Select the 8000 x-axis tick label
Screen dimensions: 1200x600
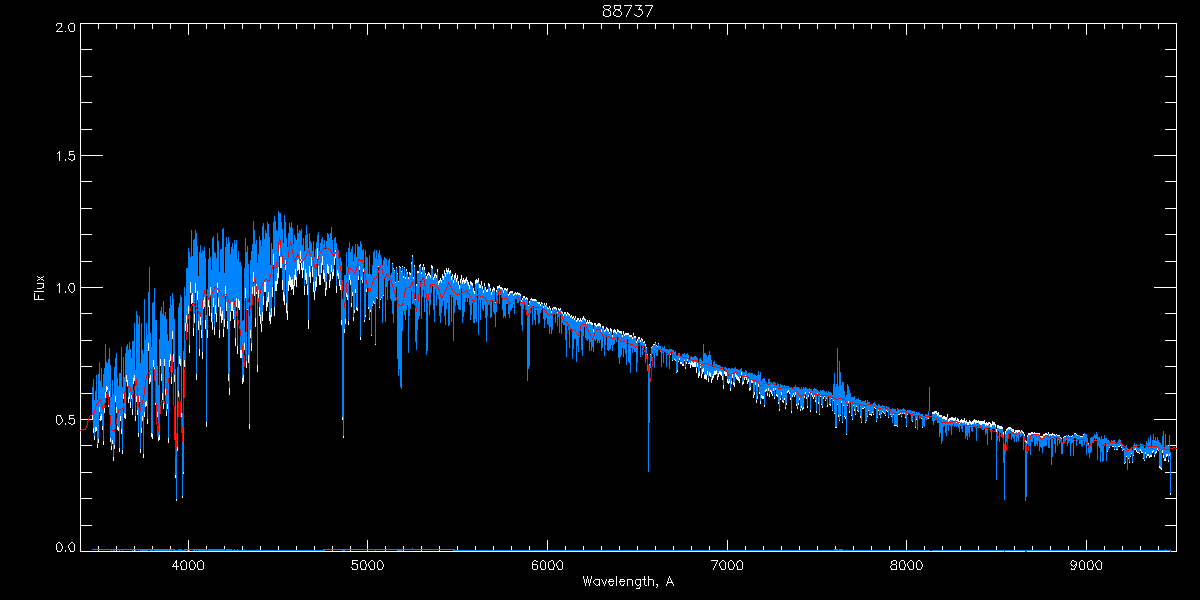click(907, 565)
